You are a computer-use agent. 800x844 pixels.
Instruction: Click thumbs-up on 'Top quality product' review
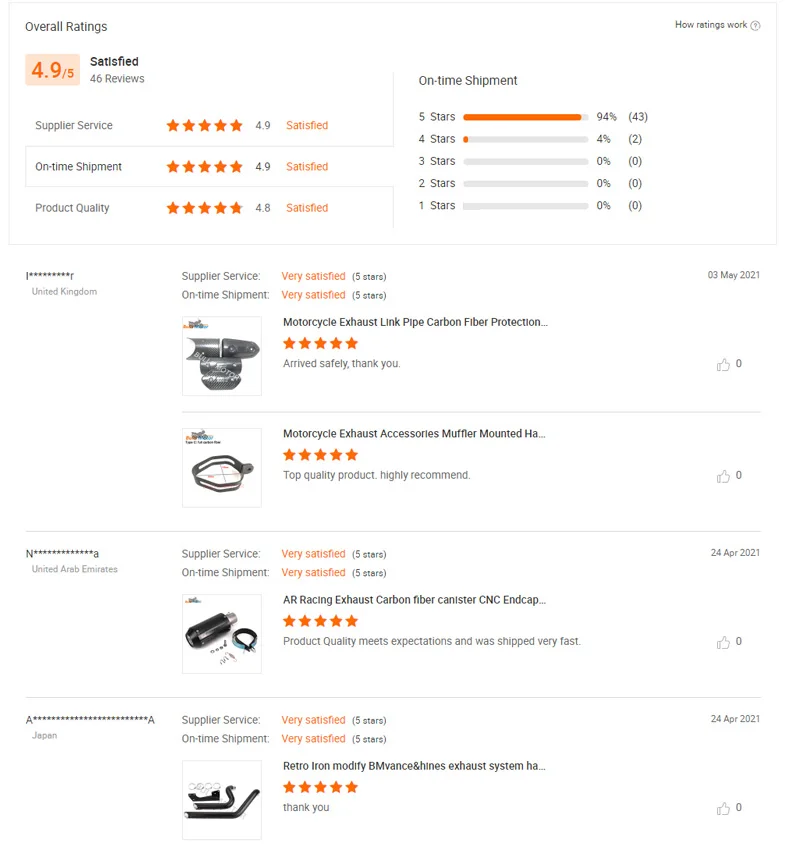[723, 476]
